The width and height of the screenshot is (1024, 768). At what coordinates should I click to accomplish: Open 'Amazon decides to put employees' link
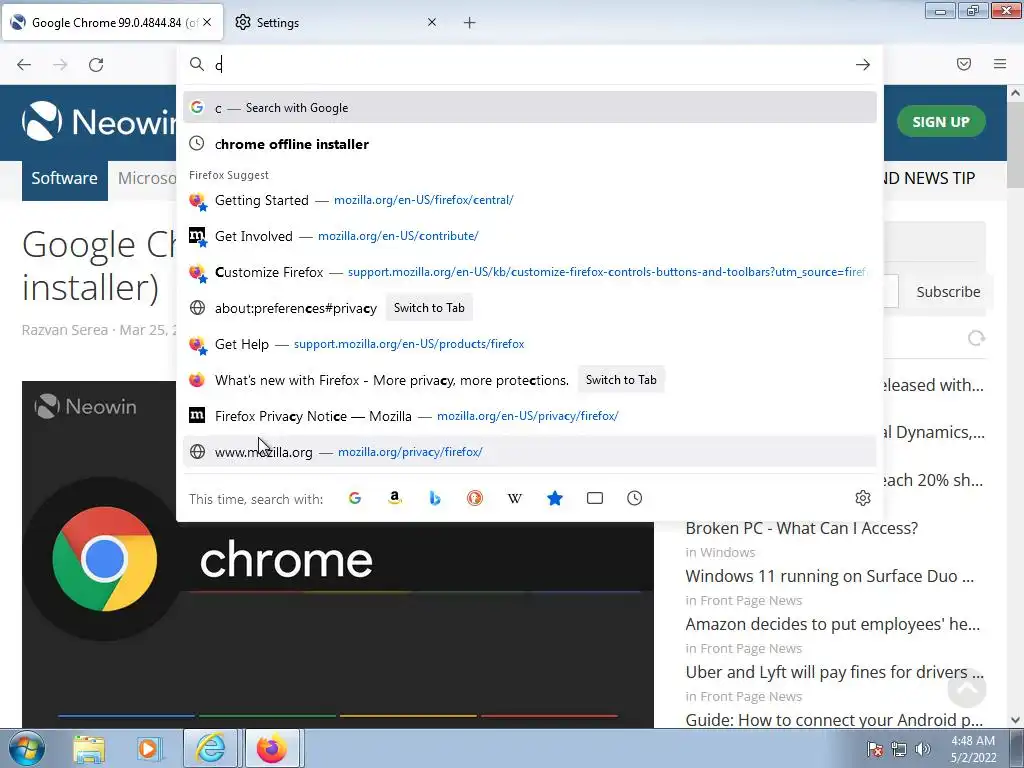point(833,624)
